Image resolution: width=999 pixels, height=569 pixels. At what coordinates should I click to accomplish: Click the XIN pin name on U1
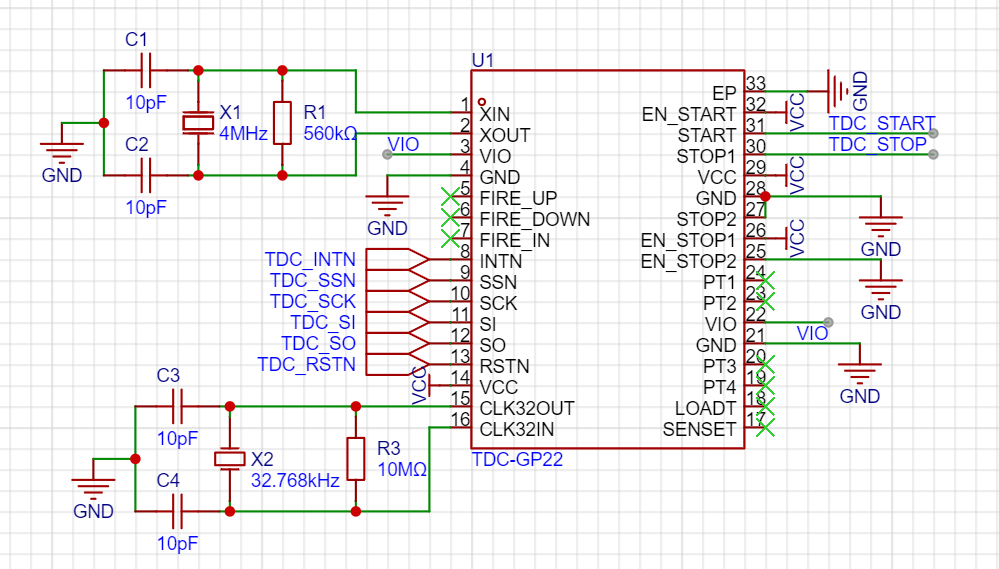pyautogui.click(x=494, y=114)
